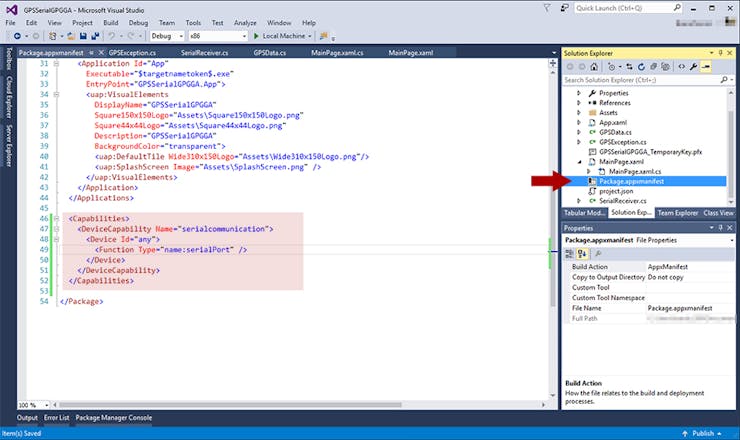
Task: Click the feedback icon near Quick Launch
Action: (x=564, y=8)
